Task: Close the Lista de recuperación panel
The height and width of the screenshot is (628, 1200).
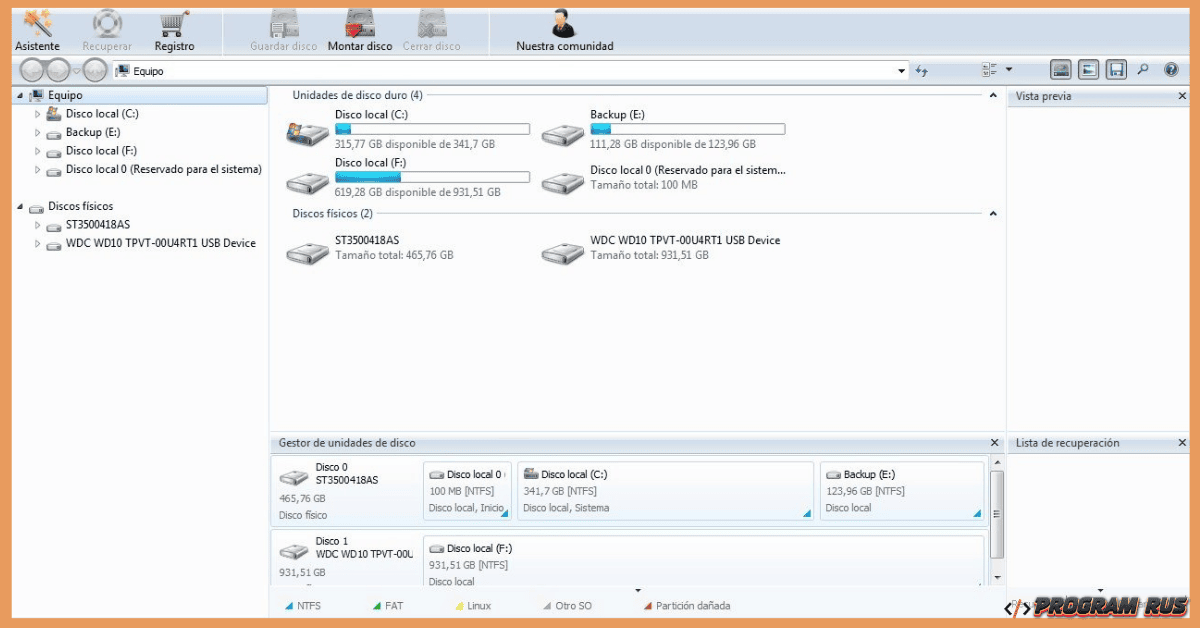Action: (1182, 442)
